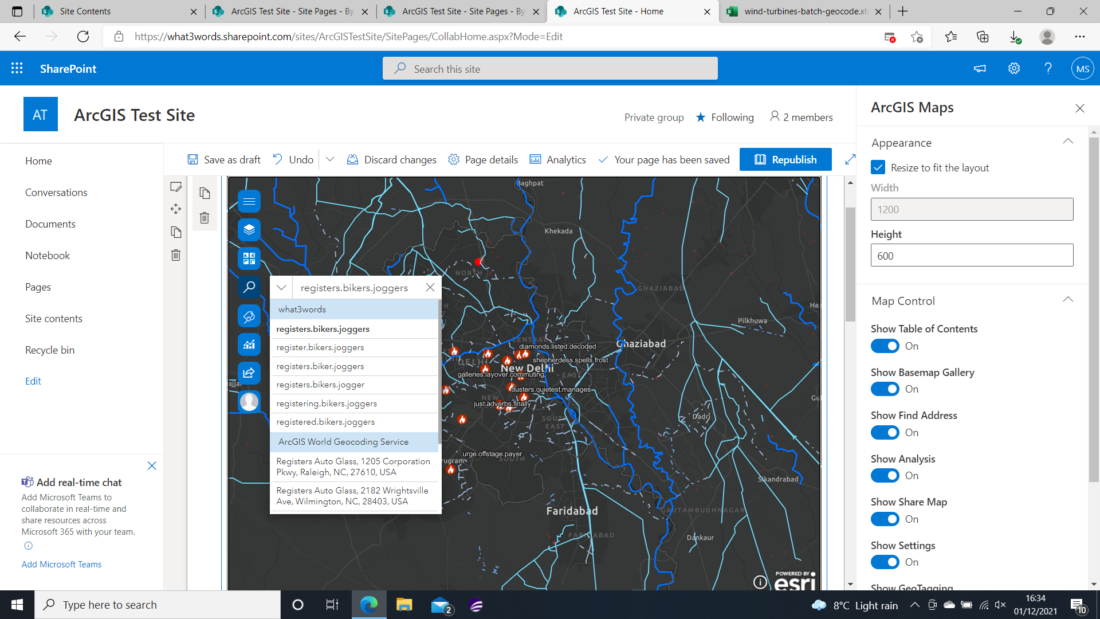Open the basemap gallery tool

tap(249, 258)
